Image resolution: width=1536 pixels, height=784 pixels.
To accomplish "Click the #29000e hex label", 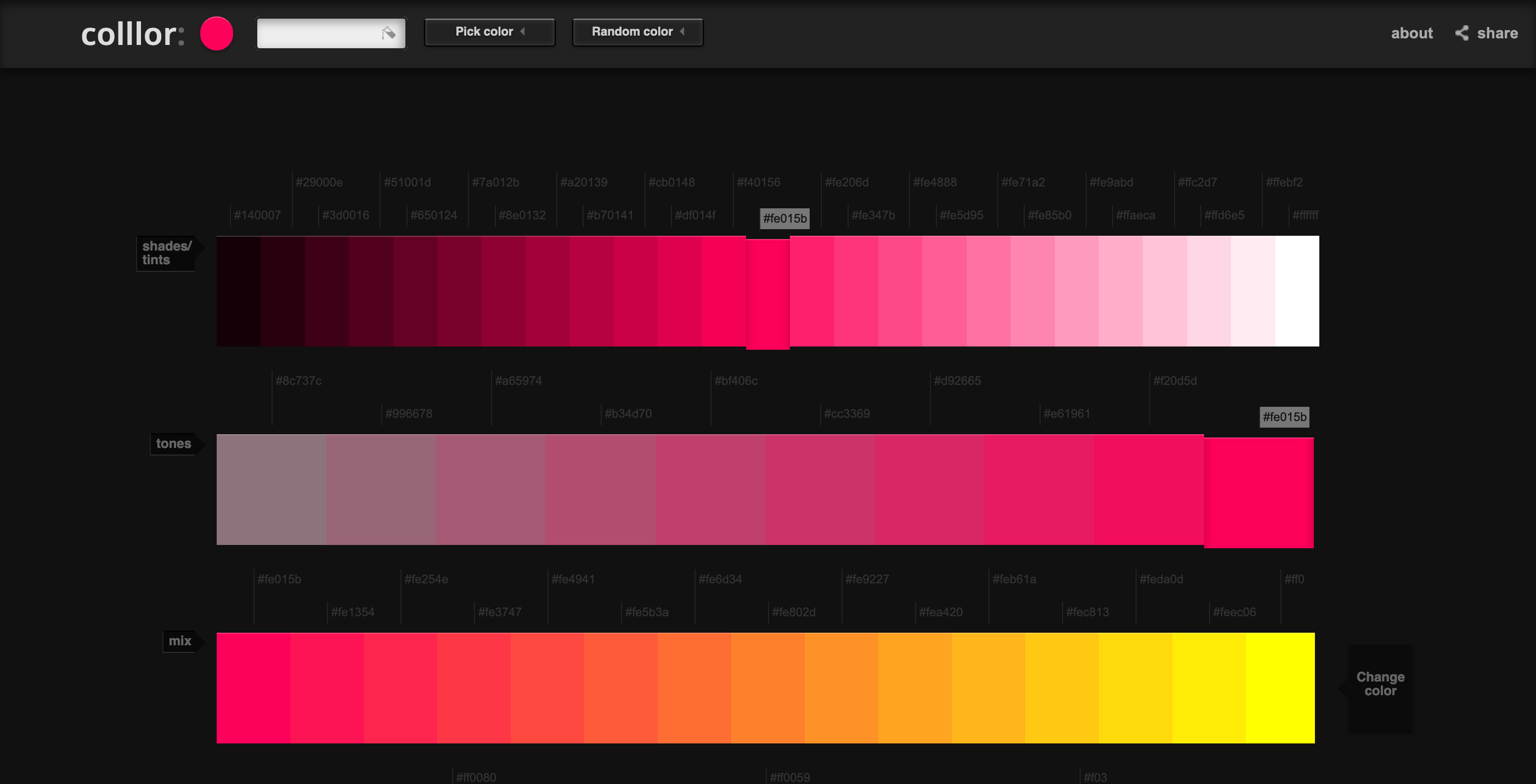I will tap(319, 183).
